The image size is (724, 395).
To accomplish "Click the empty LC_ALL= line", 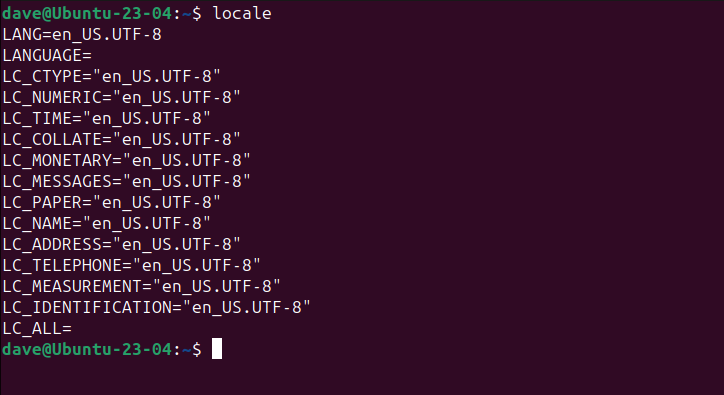I will tap(37, 328).
